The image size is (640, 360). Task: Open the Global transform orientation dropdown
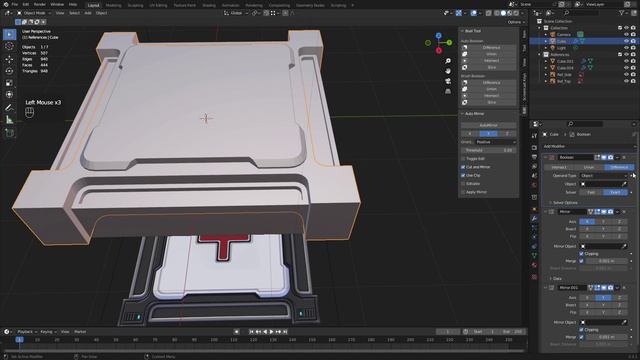tap(236, 13)
